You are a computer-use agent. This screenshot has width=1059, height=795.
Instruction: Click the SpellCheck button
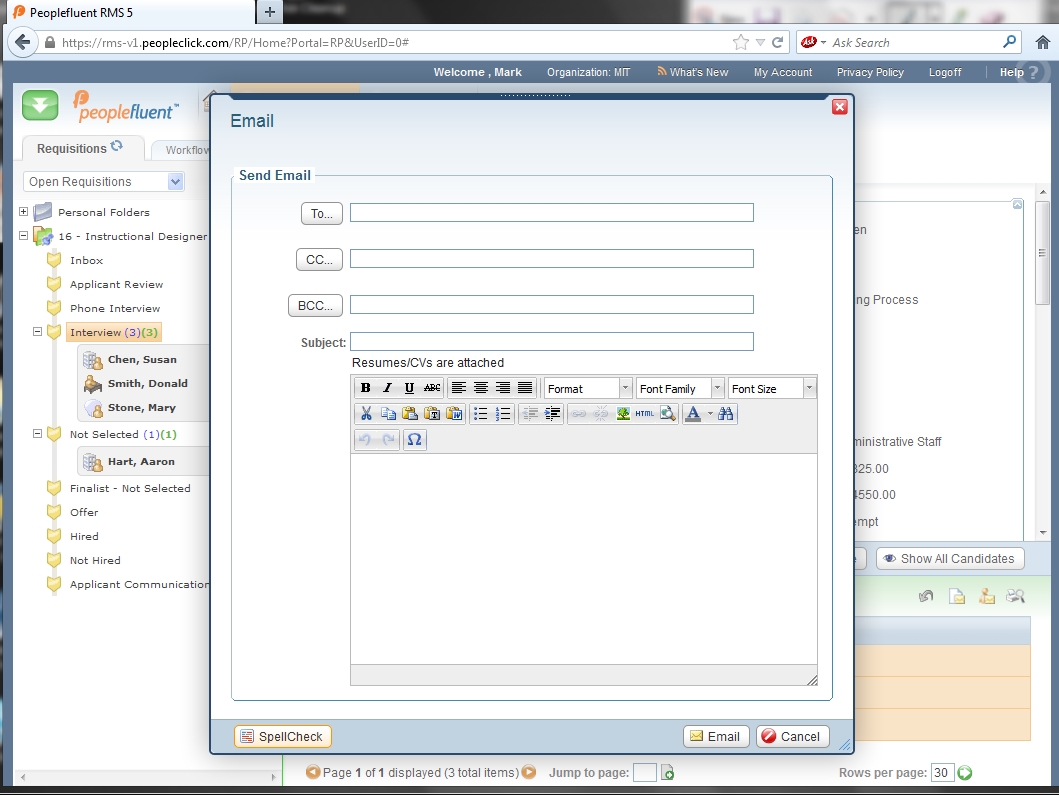coord(282,737)
